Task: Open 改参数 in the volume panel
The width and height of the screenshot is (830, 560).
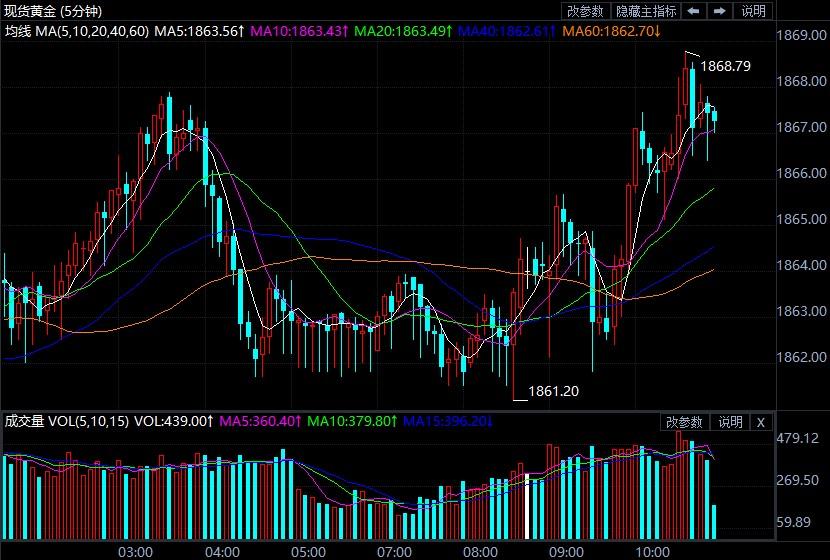Action: pyautogui.click(x=684, y=422)
